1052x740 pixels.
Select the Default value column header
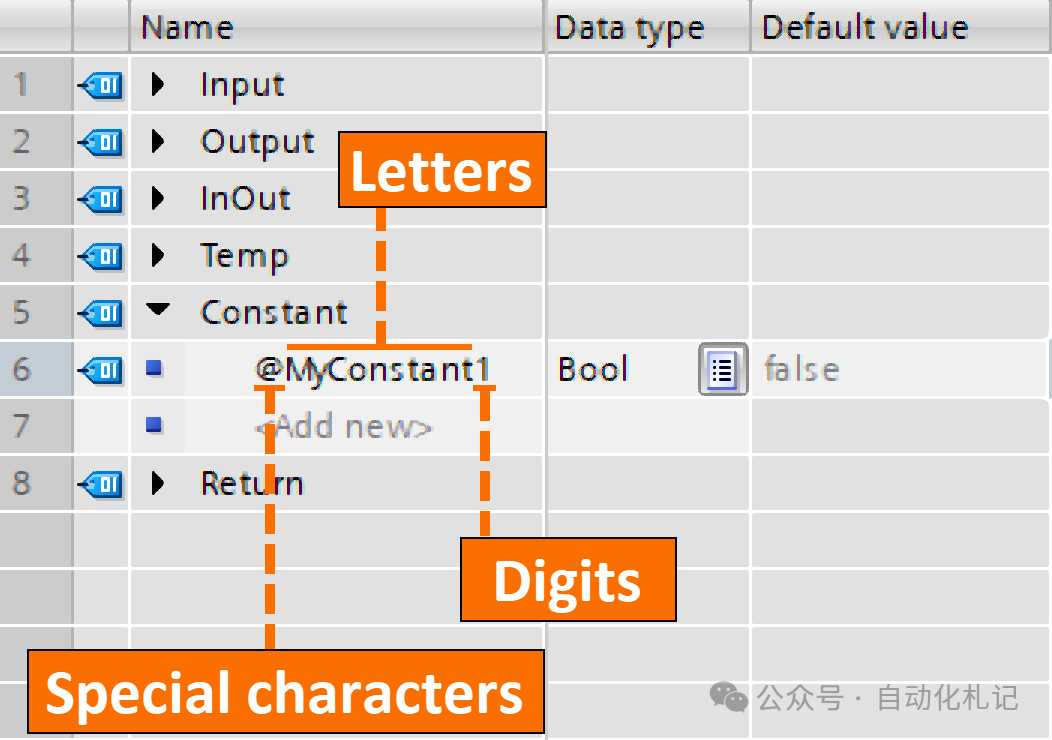point(901,27)
